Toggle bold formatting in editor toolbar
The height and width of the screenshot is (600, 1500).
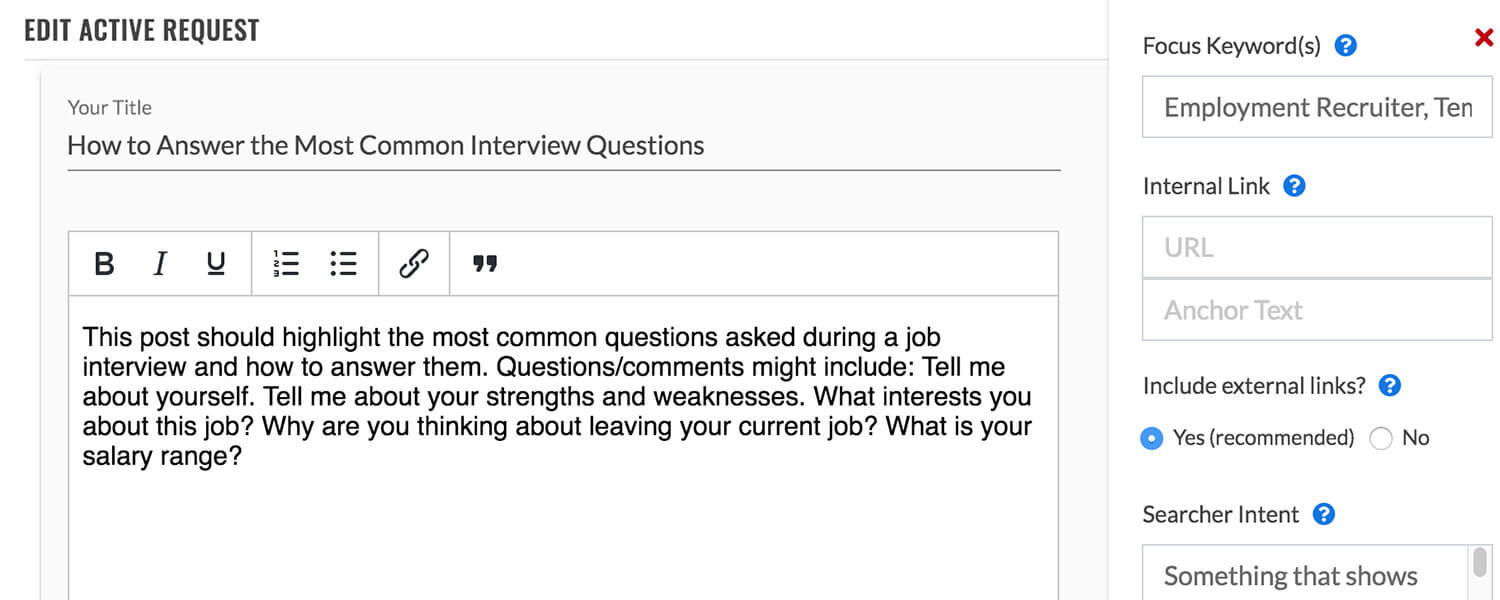click(x=104, y=264)
